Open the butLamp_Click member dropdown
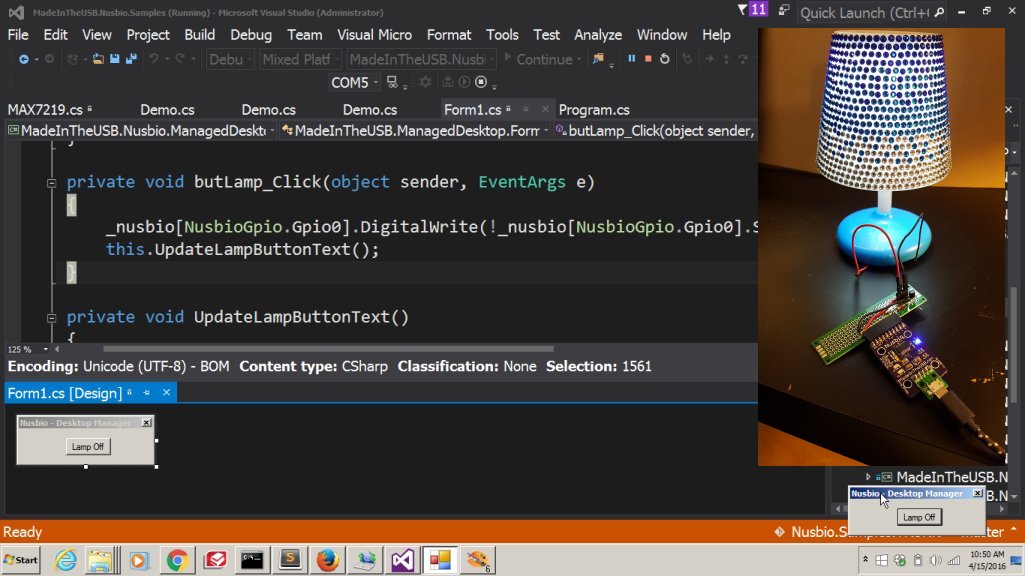 click(655, 131)
